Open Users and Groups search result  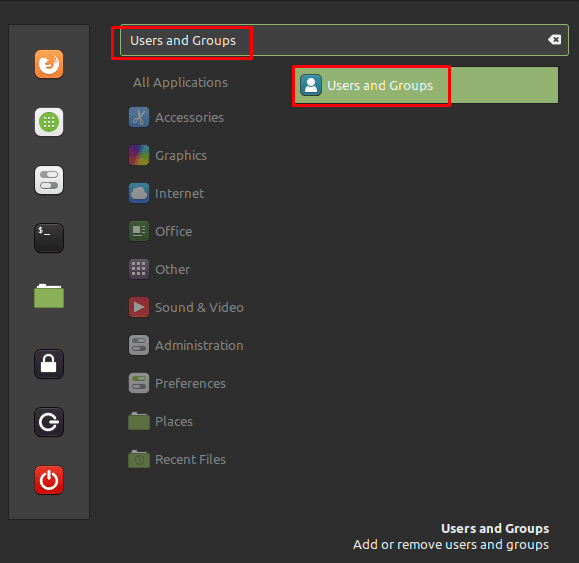click(426, 85)
